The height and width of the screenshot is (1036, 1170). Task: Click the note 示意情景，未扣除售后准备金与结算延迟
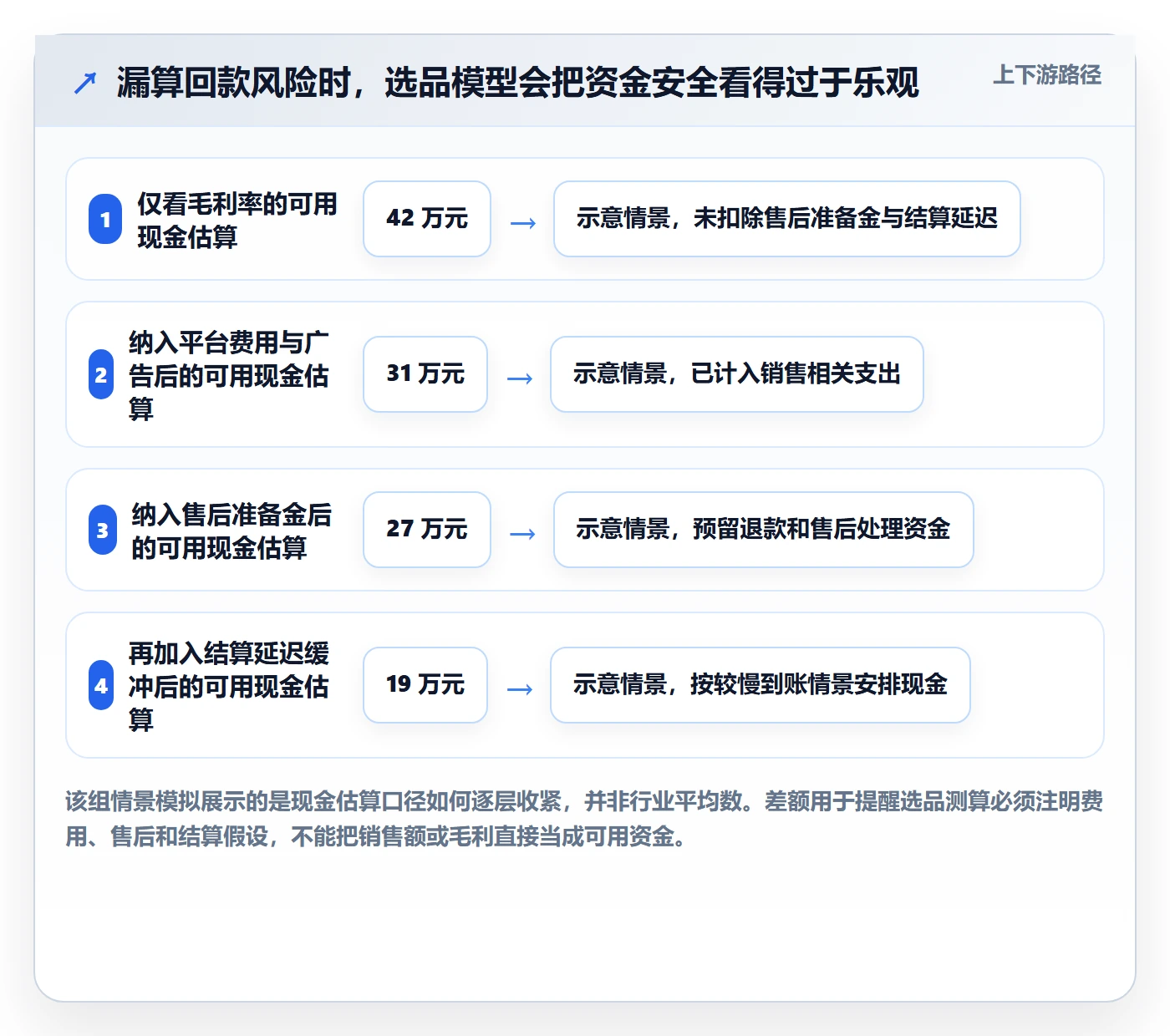pyautogui.click(x=787, y=219)
